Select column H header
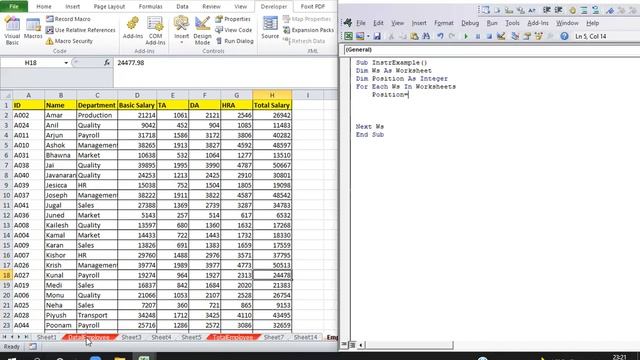The height and width of the screenshot is (360, 640). [x=272, y=95]
